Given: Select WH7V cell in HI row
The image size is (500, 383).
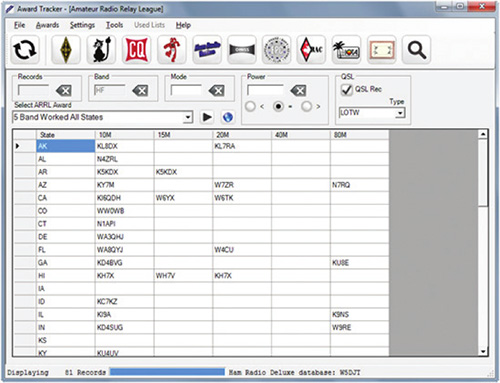Looking at the screenshot, I should tap(183, 276).
